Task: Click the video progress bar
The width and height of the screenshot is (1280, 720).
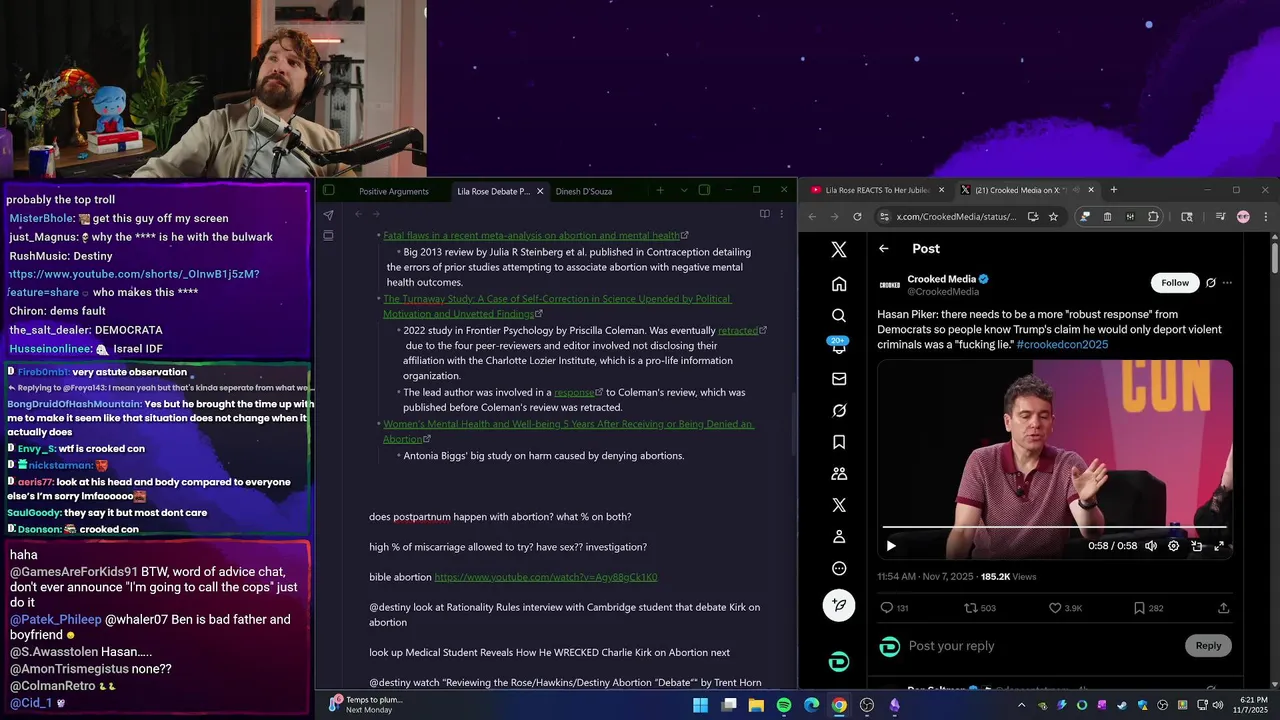Action: pos(1054,526)
